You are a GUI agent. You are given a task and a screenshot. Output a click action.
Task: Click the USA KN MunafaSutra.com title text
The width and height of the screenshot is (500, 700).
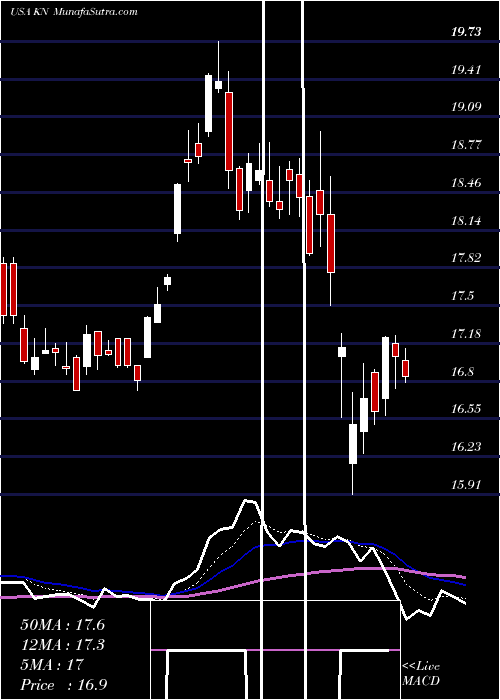point(74,12)
